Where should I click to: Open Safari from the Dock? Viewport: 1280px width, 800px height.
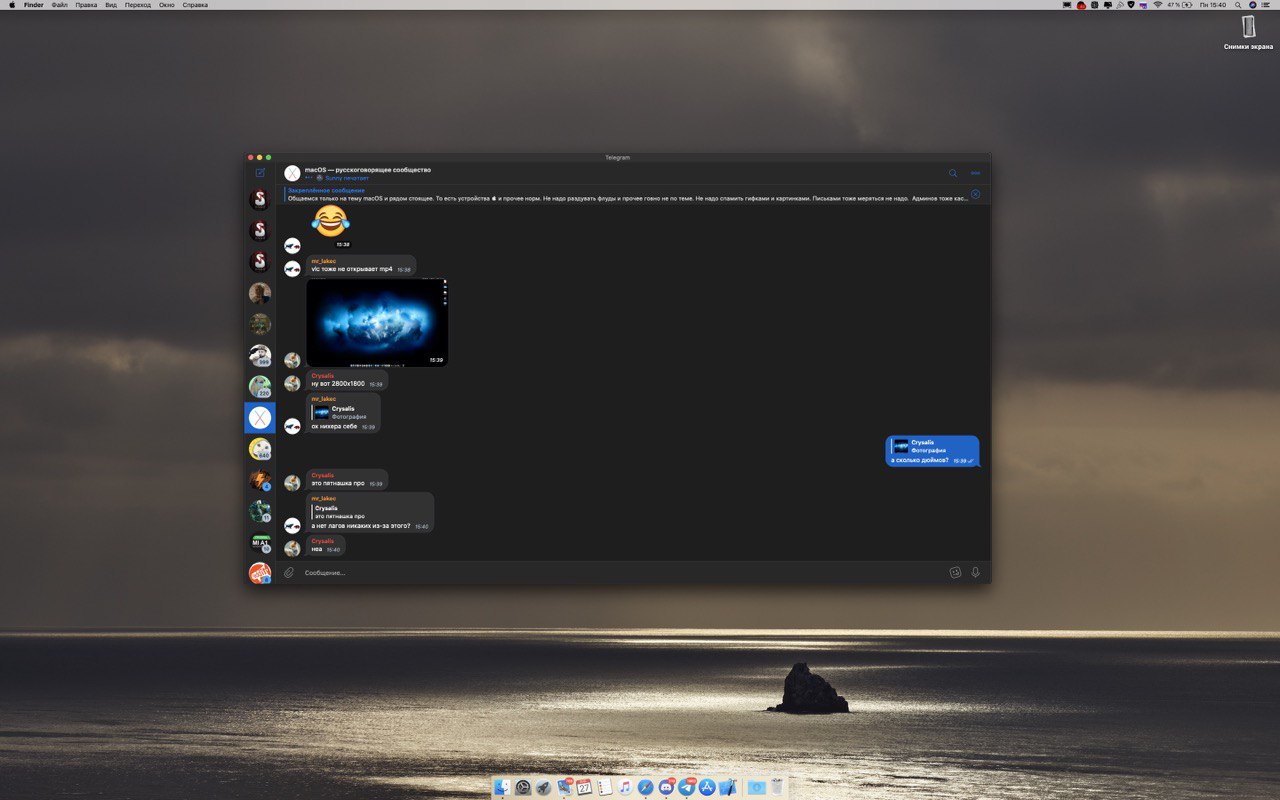tap(646, 788)
